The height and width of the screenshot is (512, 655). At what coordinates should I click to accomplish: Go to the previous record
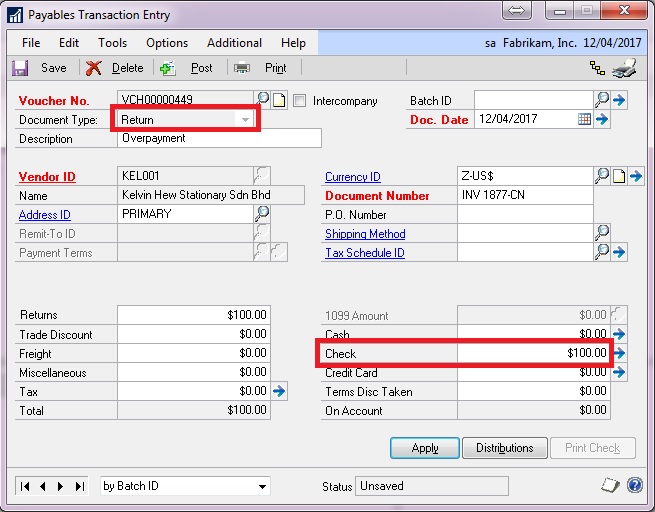(x=43, y=486)
